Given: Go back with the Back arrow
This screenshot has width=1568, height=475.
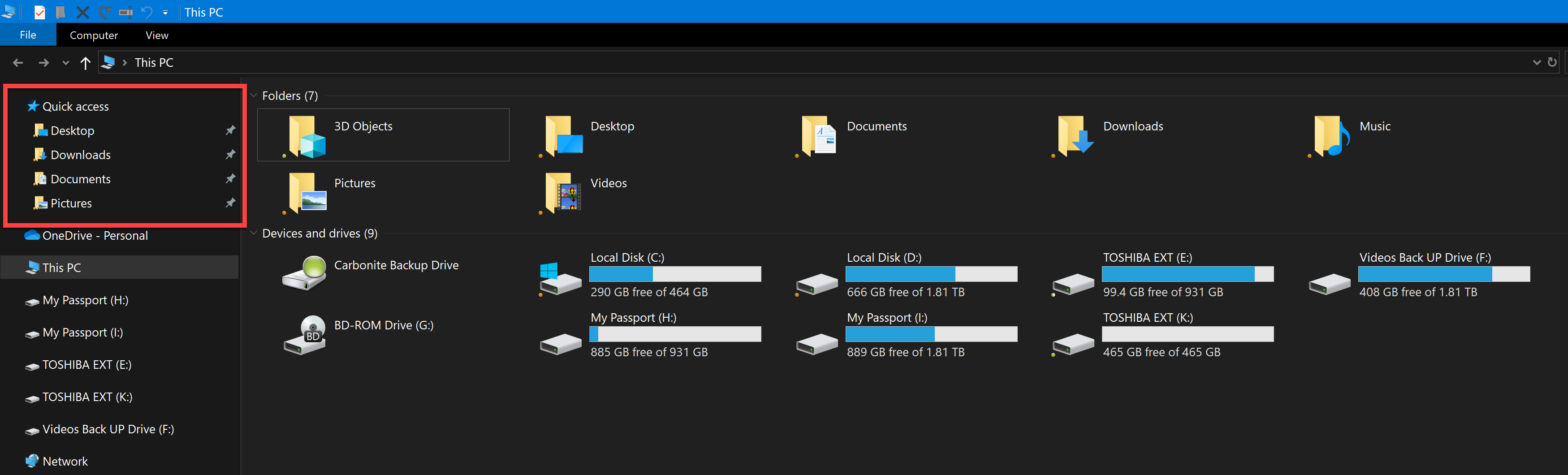Looking at the screenshot, I should tap(18, 62).
